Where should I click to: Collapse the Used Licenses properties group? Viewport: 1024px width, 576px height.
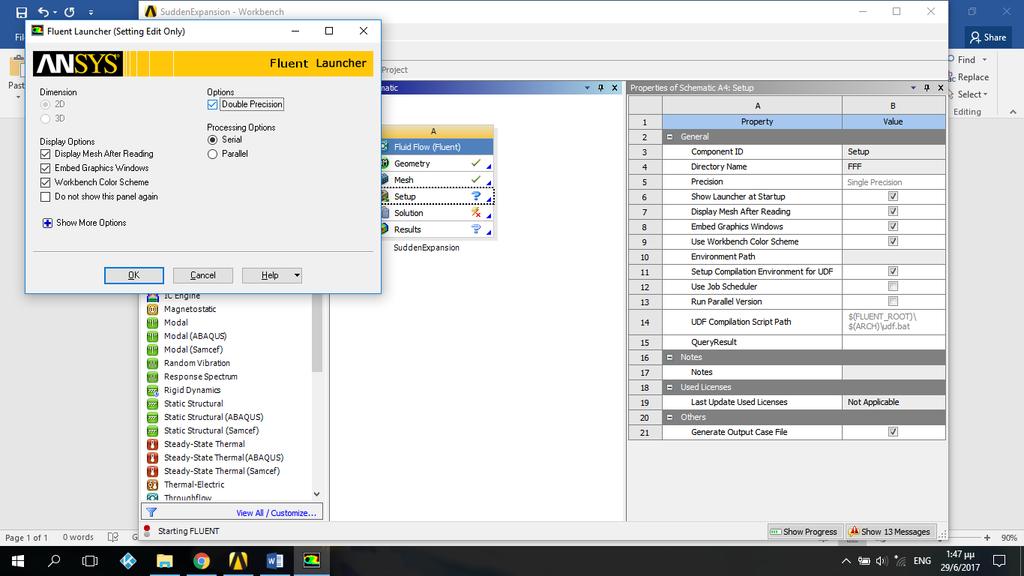coord(669,387)
